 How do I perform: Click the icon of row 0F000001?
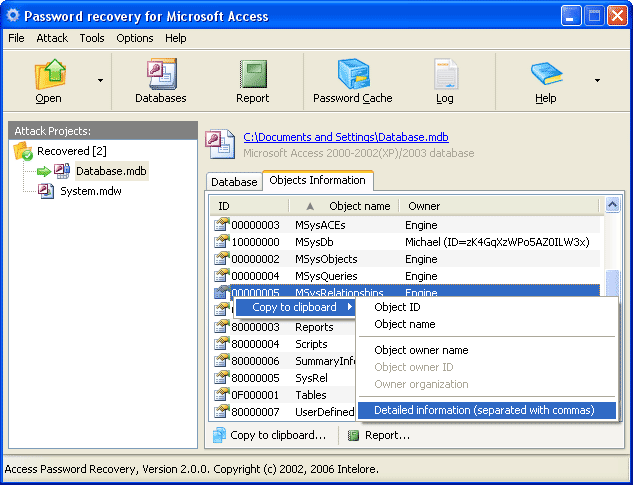tap(221, 394)
